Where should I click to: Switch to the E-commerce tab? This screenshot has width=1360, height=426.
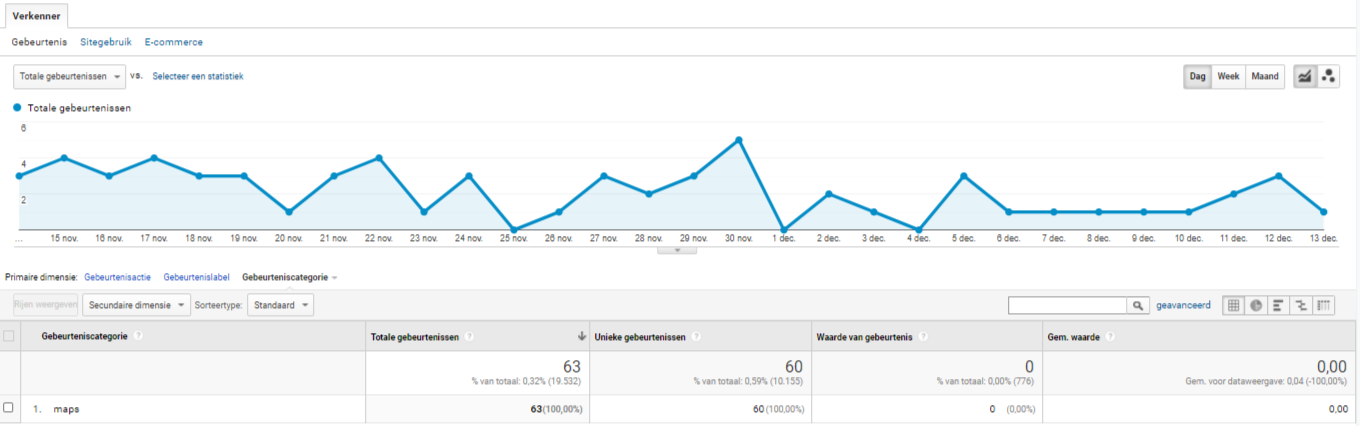click(174, 42)
